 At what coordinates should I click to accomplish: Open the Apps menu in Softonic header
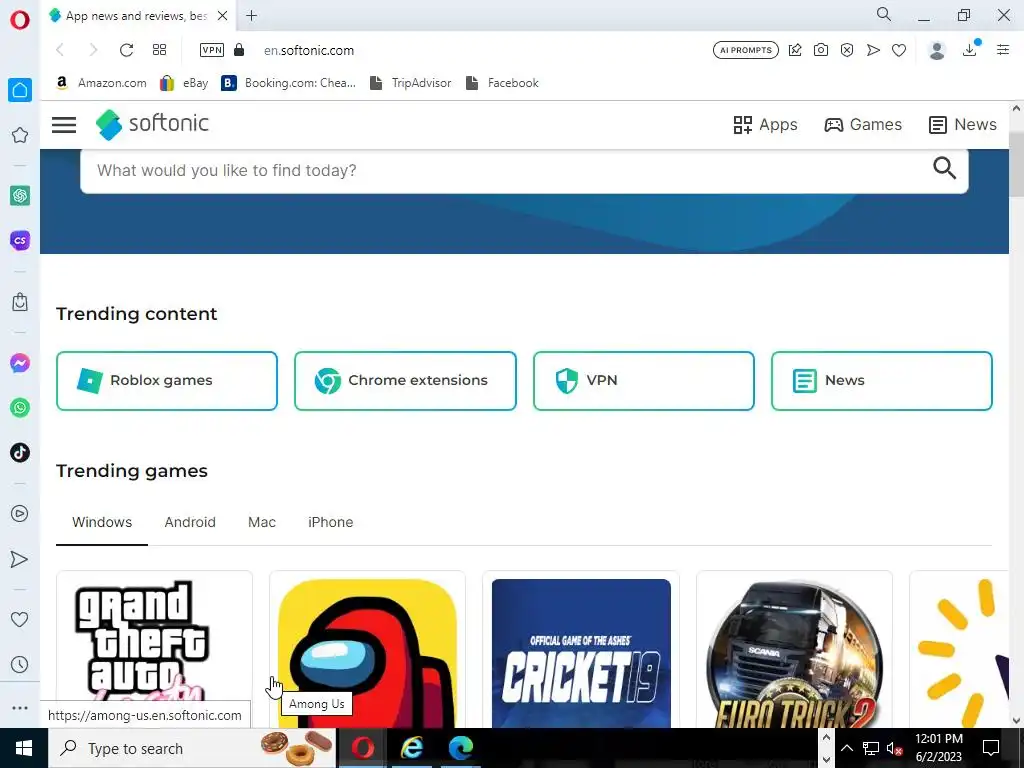(765, 125)
